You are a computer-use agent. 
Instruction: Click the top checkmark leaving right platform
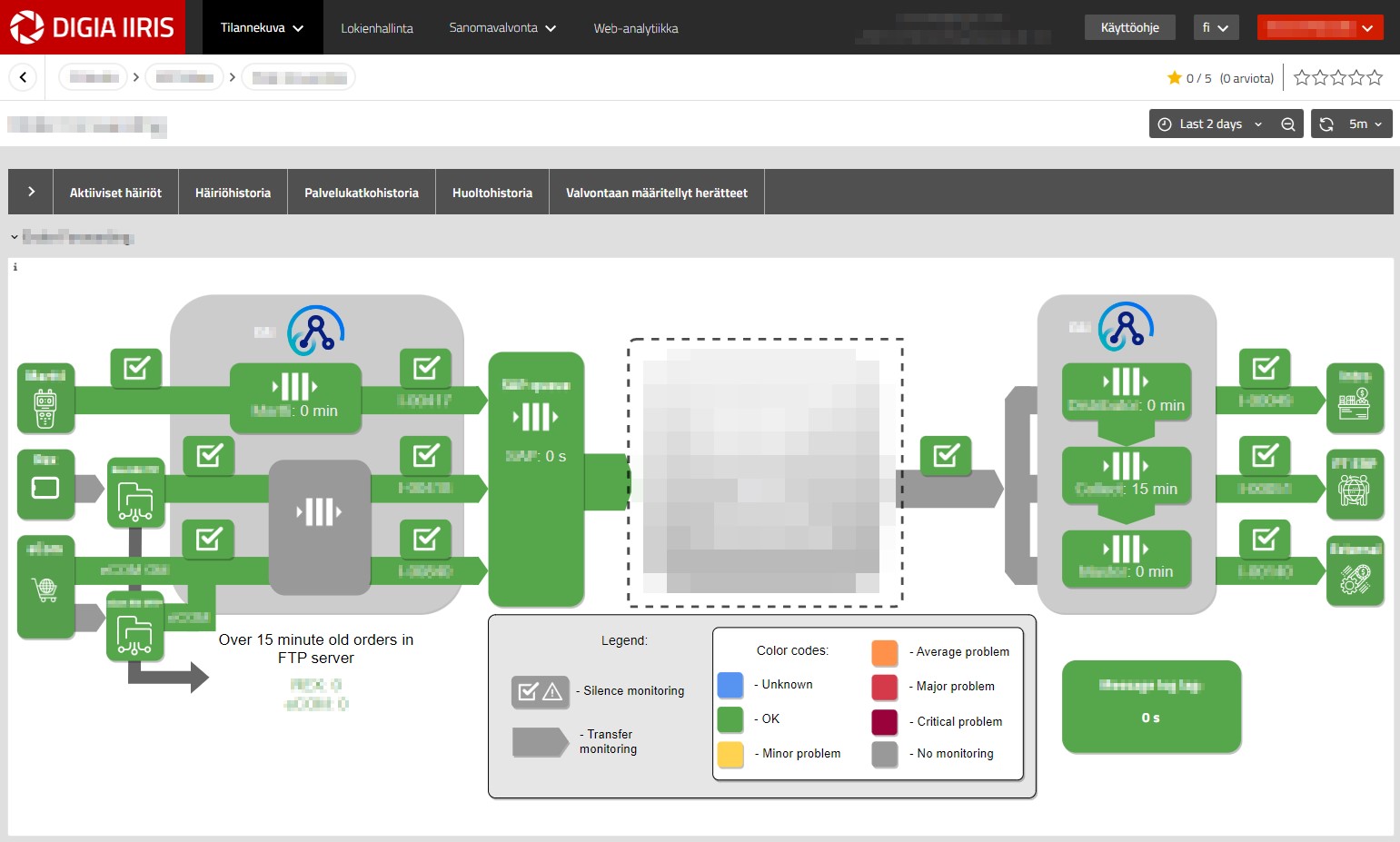pos(1266,368)
